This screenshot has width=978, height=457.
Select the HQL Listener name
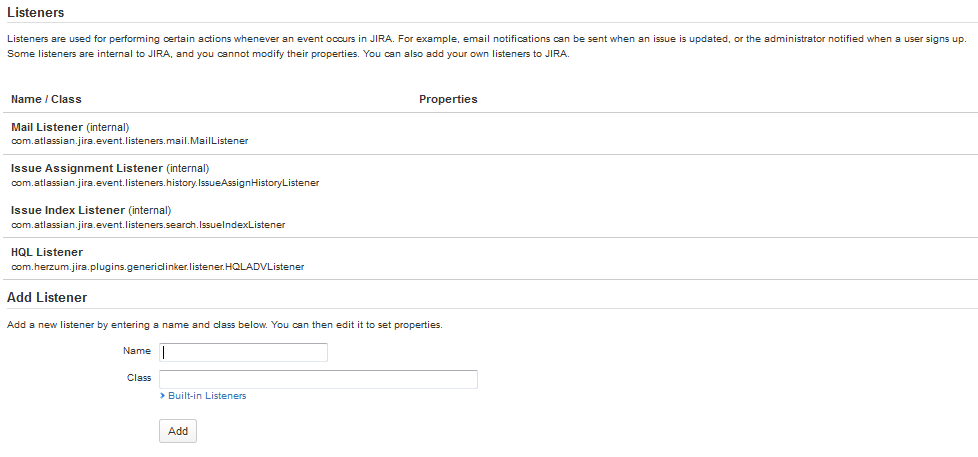(x=47, y=252)
